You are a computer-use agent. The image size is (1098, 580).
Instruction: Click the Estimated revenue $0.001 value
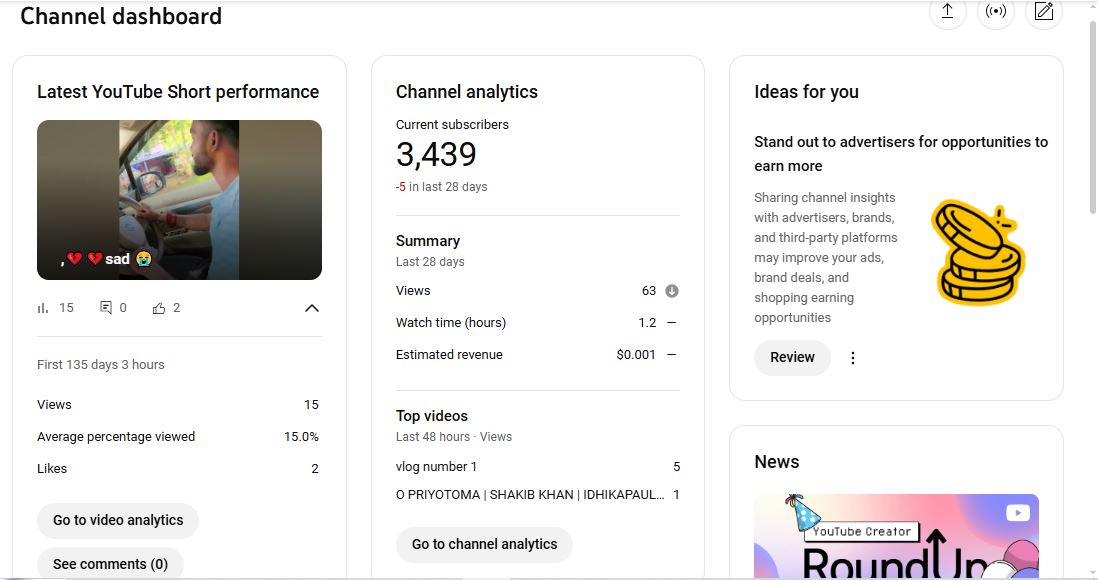[x=636, y=354]
